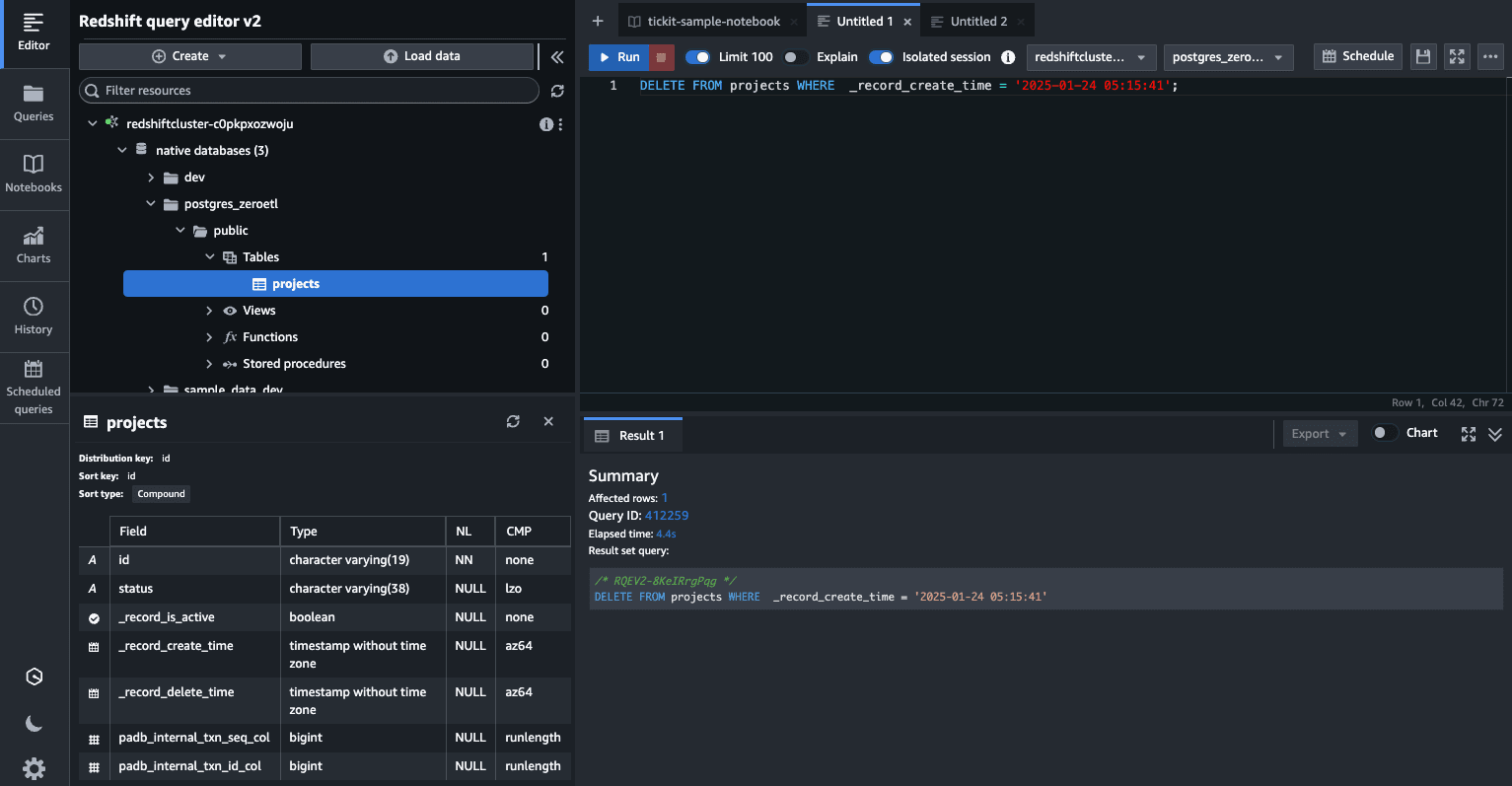This screenshot has width=1512, height=786.
Task: Open the editor's more options ellipsis menu
Action: coord(1490,57)
